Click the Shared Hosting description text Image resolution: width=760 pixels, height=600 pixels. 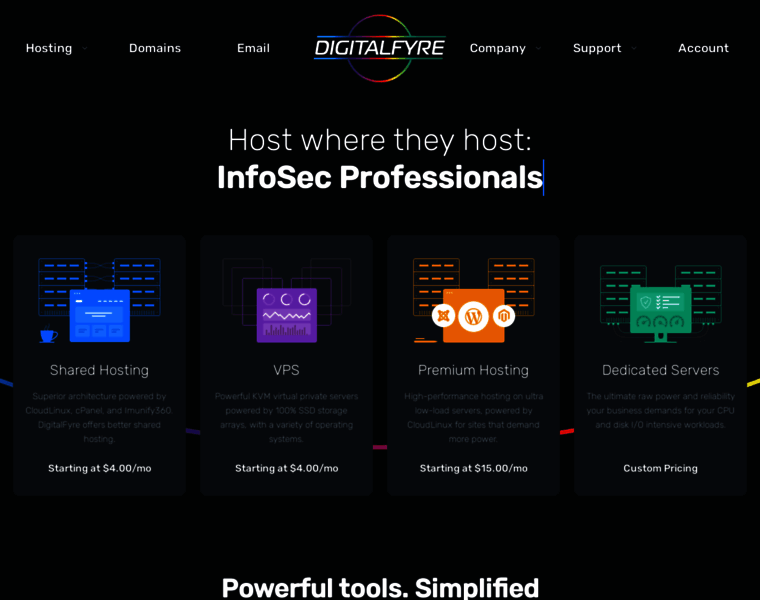(99, 417)
